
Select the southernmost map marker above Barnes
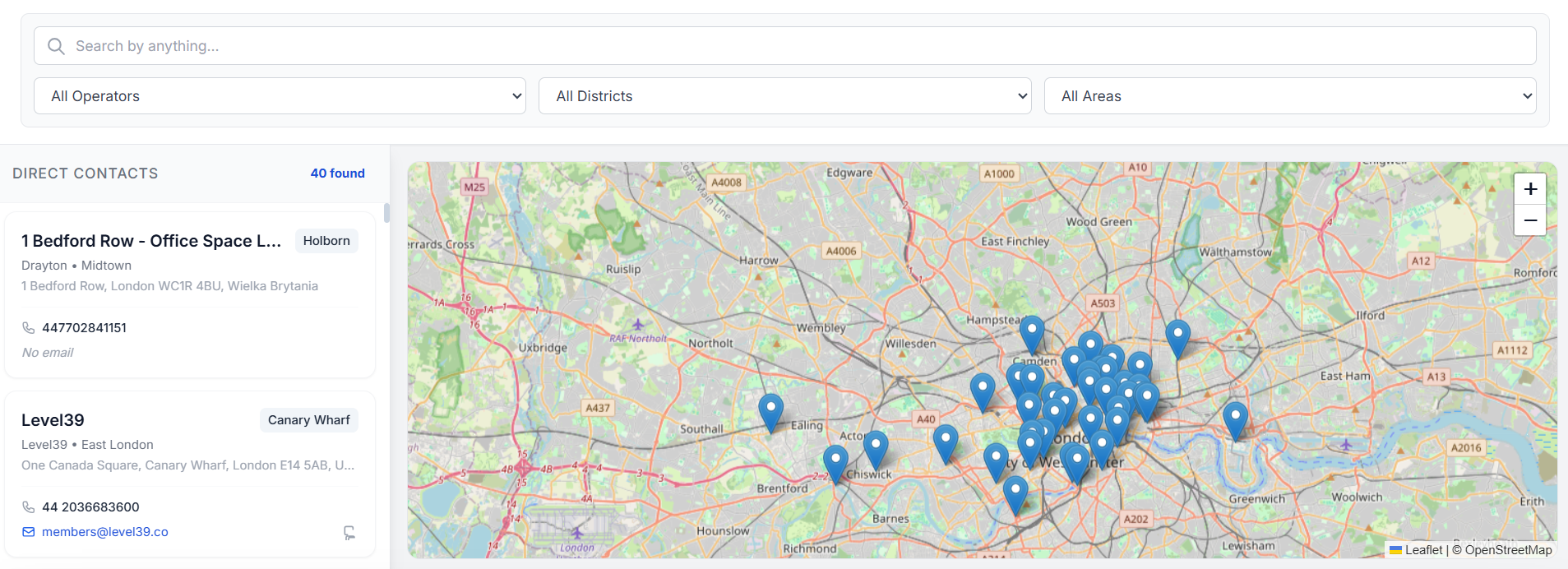pyautogui.click(x=1015, y=496)
